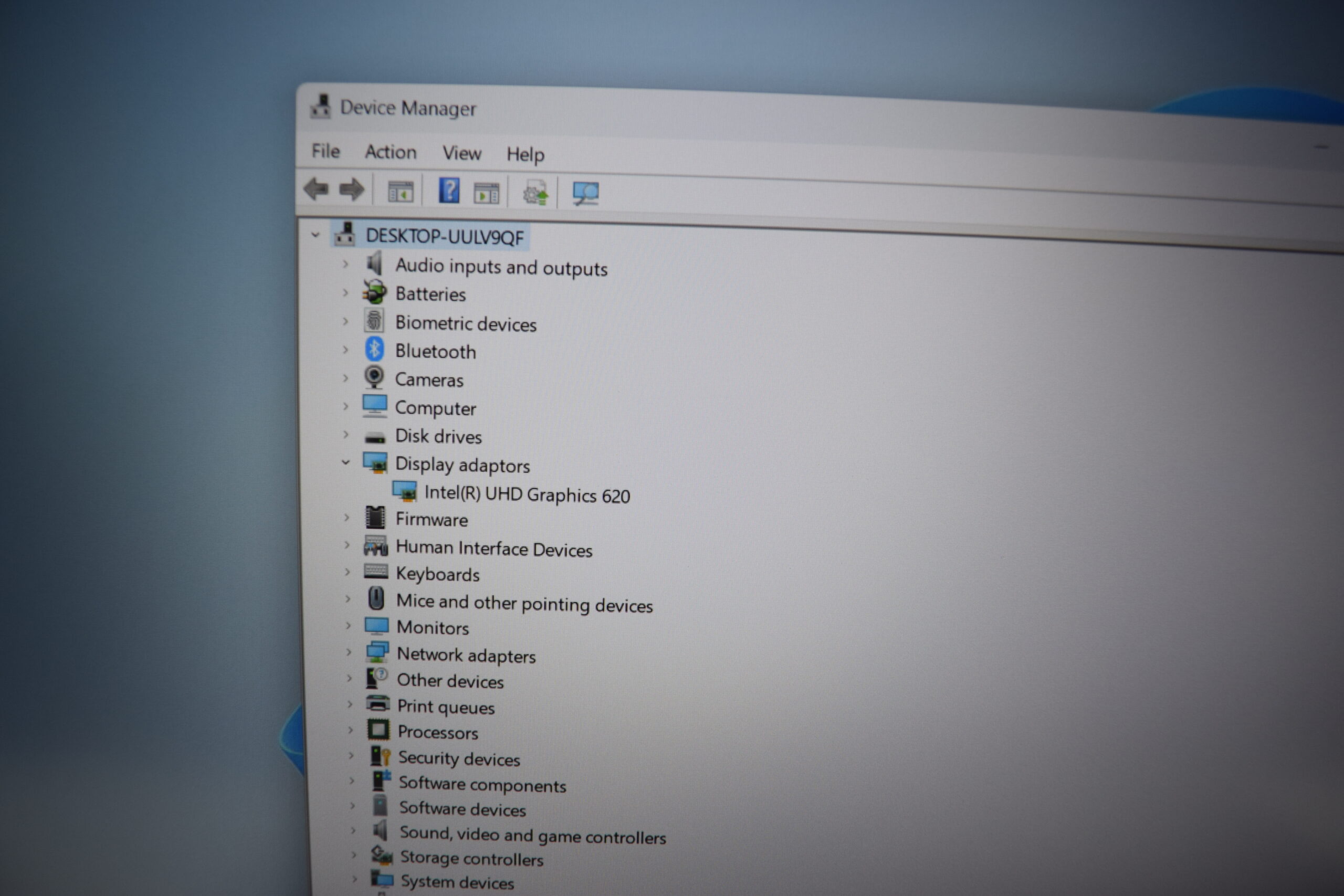Screen dimensions: 1344x896
Task: Click the Keyboards category icon
Action: tap(376, 572)
